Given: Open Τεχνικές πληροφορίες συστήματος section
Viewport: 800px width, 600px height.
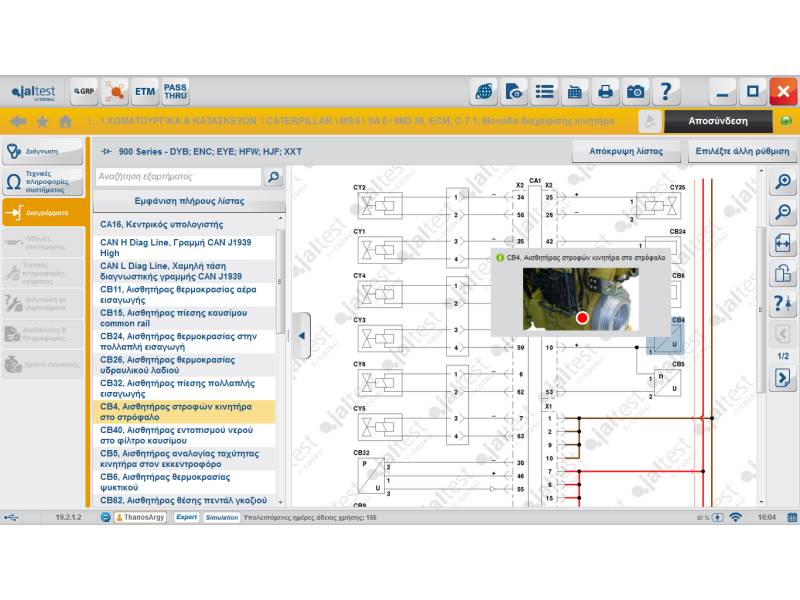Looking at the screenshot, I should [x=43, y=182].
